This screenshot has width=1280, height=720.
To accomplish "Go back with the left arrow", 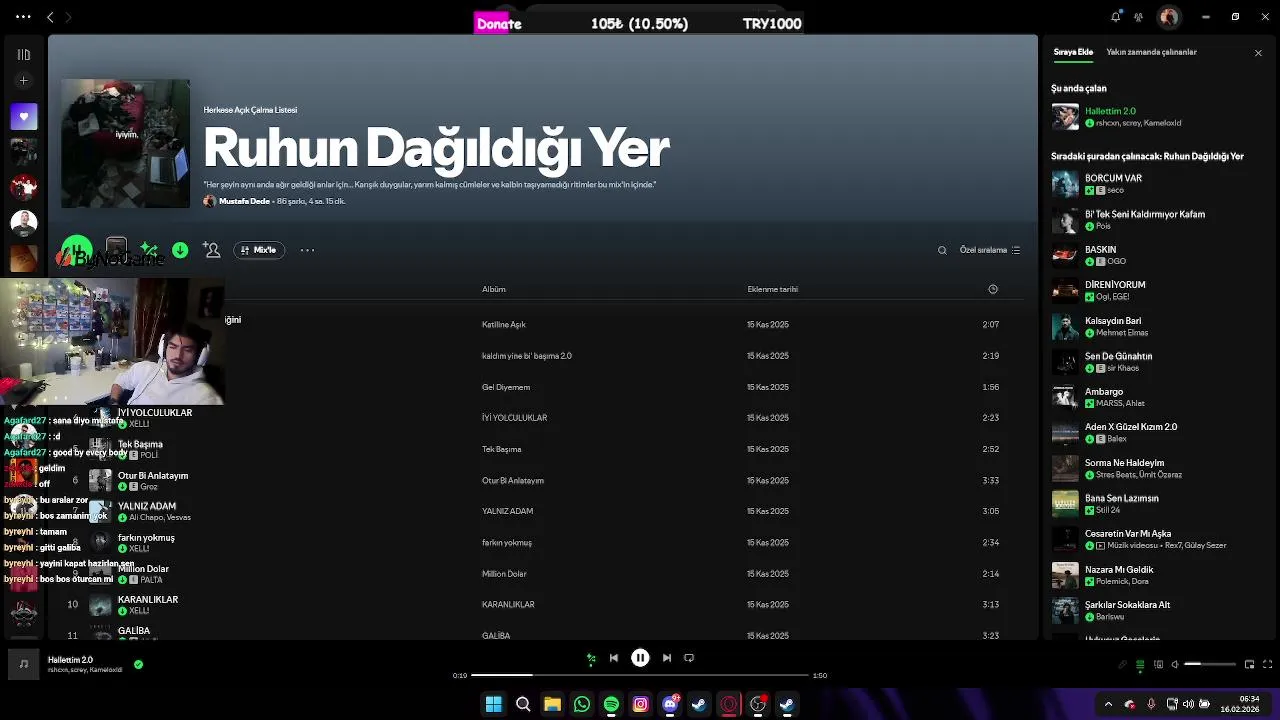I will tap(50, 17).
